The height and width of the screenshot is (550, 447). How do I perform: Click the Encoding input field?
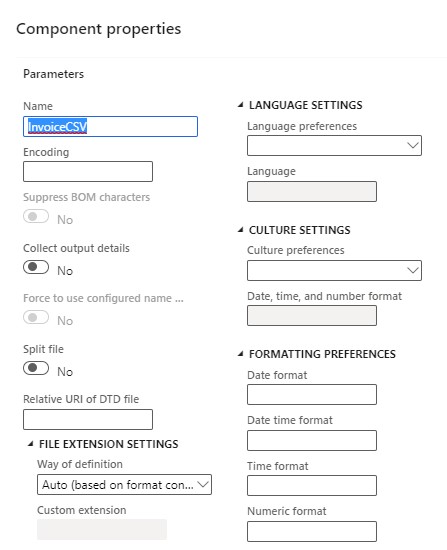tap(88, 172)
